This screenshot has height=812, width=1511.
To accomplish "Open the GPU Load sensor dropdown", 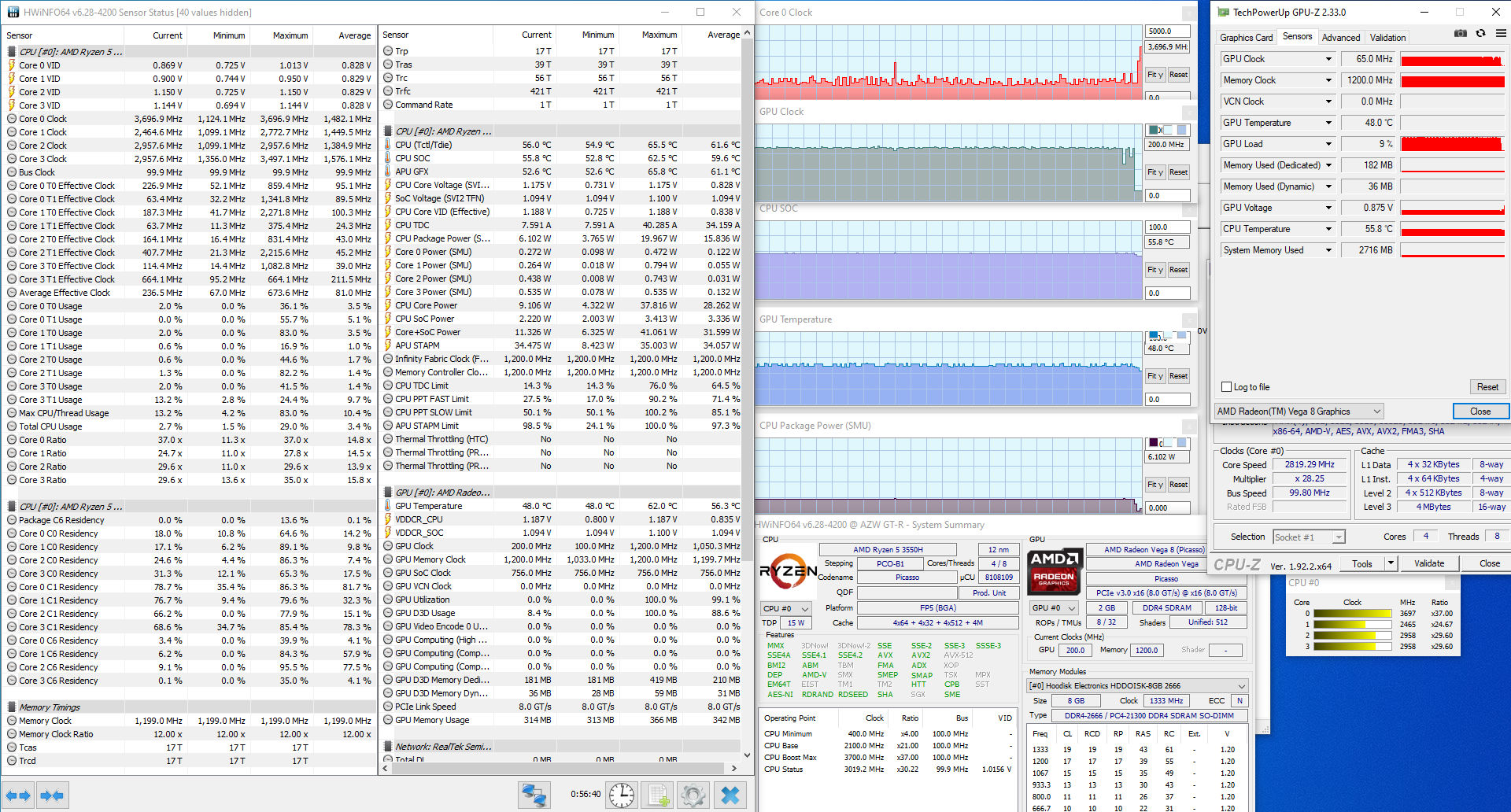I will 1328,144.
